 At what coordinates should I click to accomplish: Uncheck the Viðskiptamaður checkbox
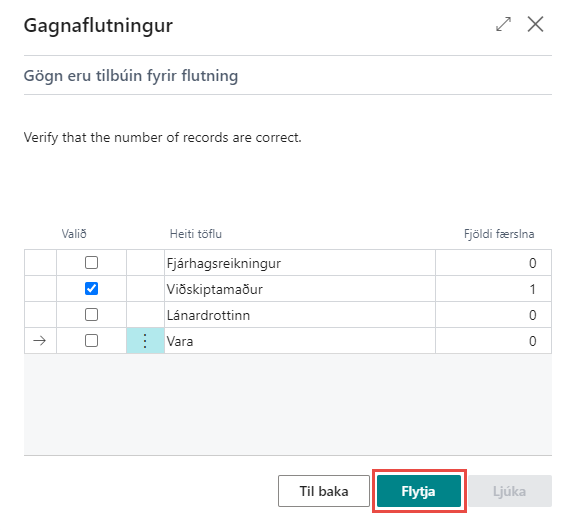click(91, 289)
